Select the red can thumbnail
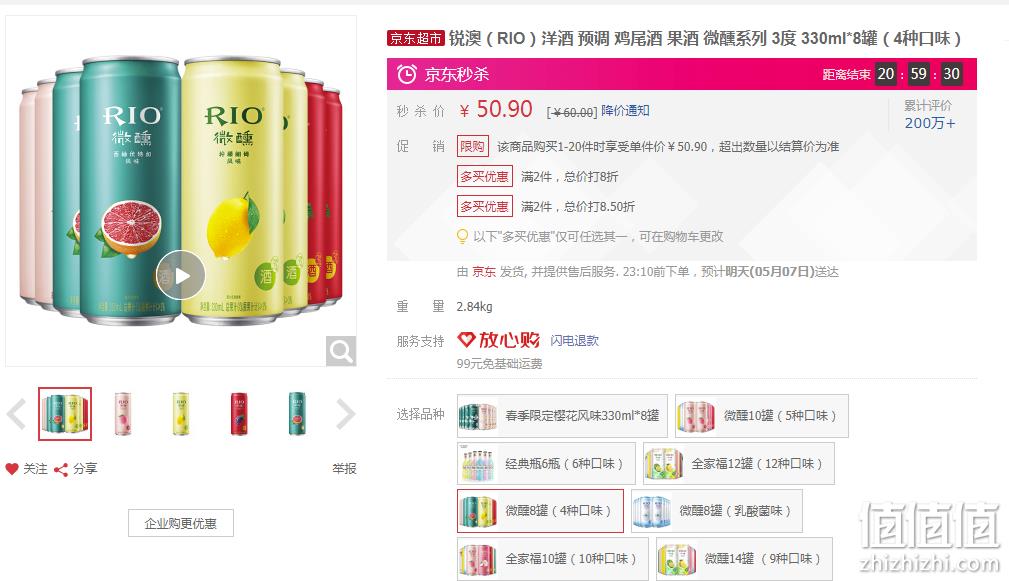 click(239, 414)
